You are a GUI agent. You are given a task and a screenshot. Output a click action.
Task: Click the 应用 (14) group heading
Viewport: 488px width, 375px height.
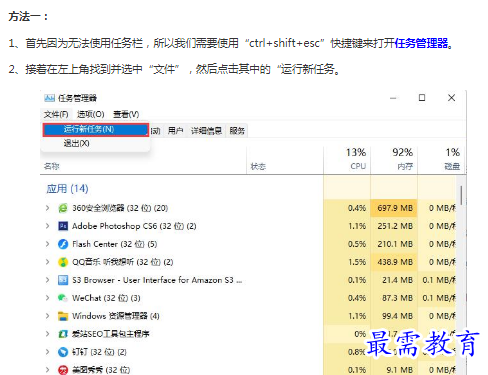pyautogui.click(x=67, y=189)
